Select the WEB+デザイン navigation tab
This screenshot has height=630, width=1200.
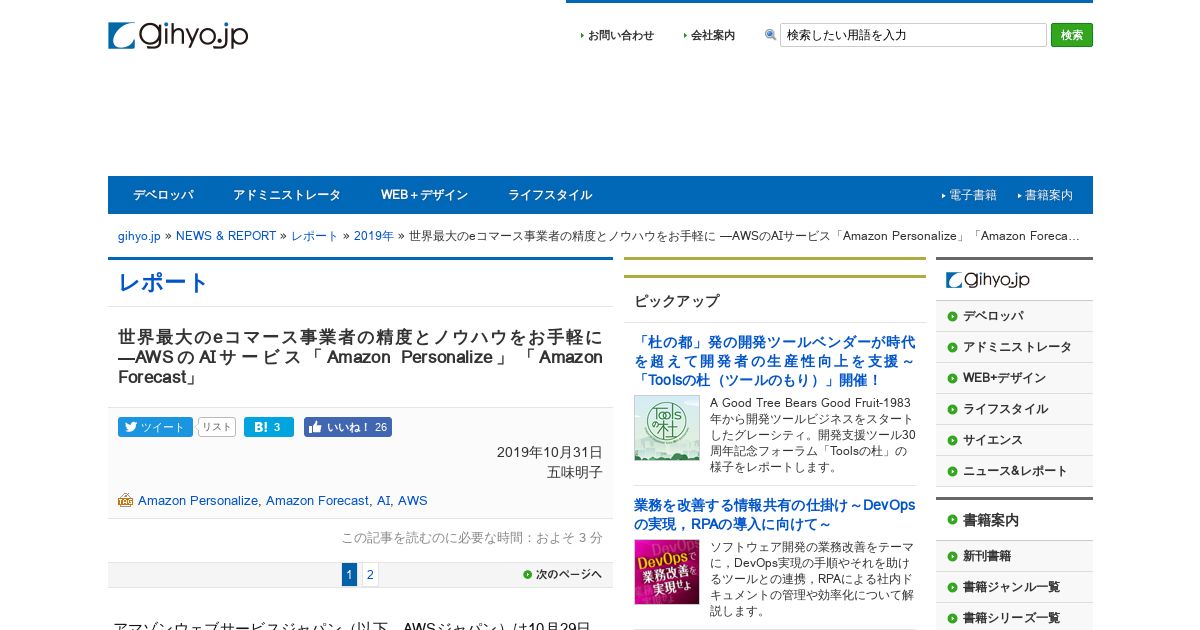(x=424, y=195)
